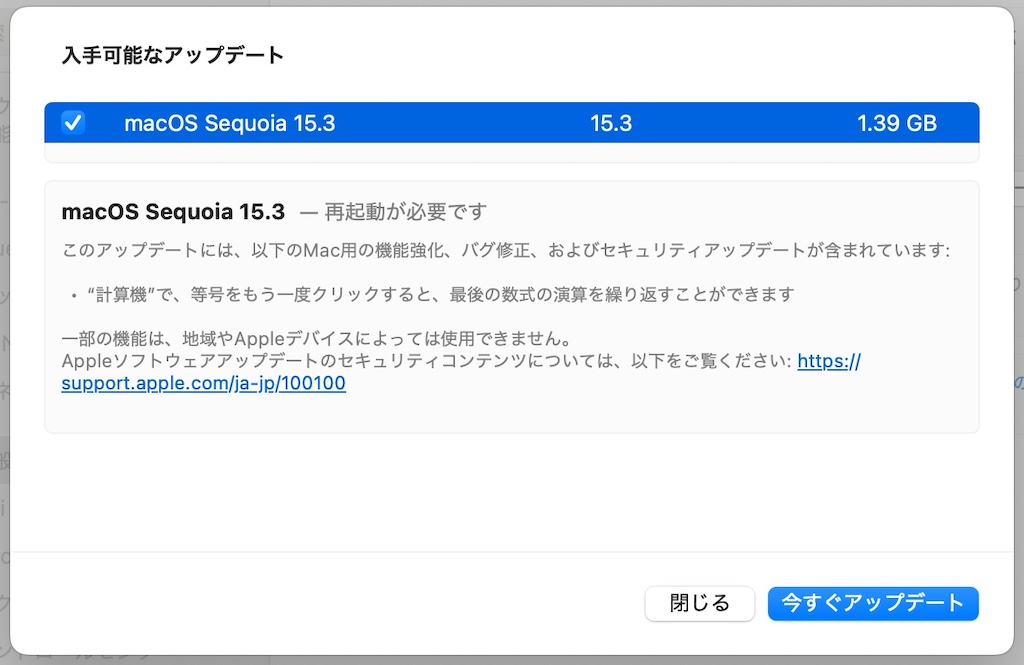Click the 今すぐアップデート button
Viewport: 1024px width, 665px height.
point(873,603)
